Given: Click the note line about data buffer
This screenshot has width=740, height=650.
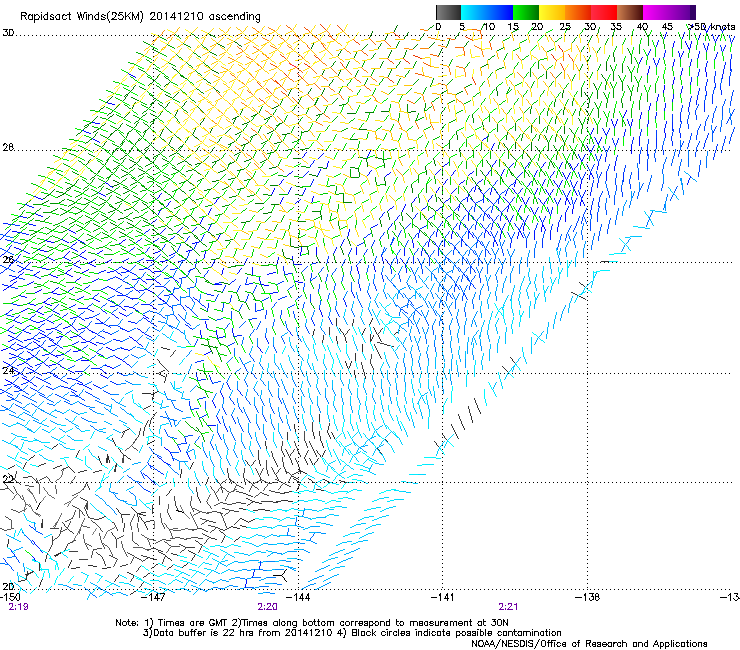Looking at the screenshot, I should [352, 633].
